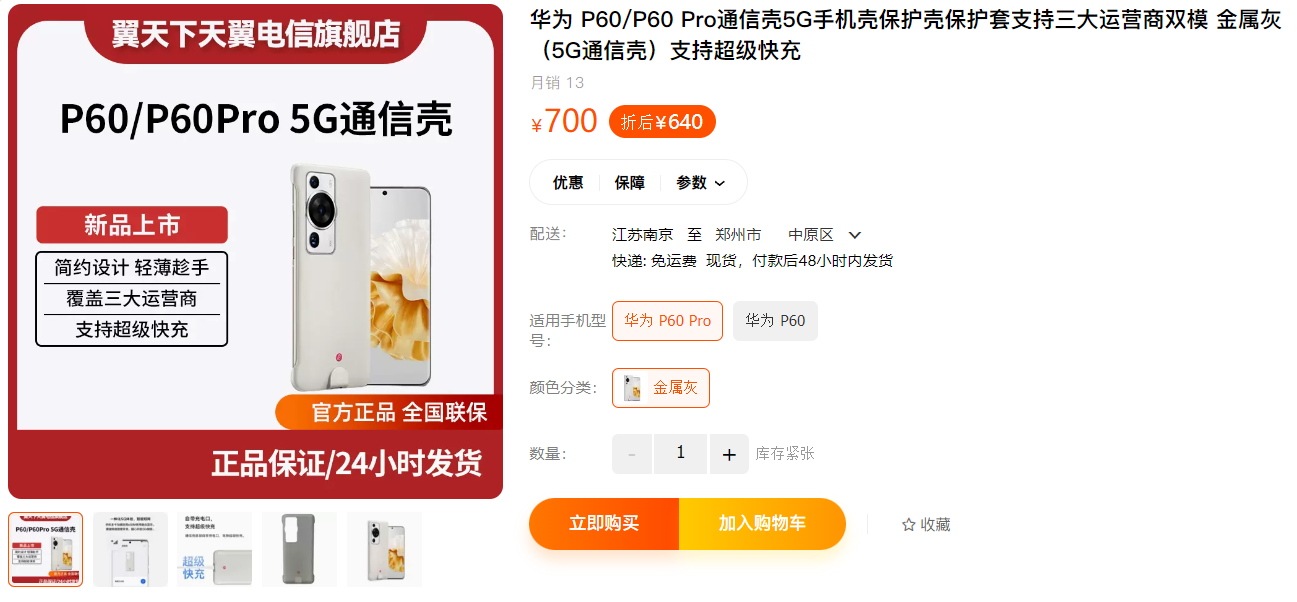Click the 立即购买 button
This screenshot has height=602, width=1297.
pyautogui.click(x=604, y=524)
